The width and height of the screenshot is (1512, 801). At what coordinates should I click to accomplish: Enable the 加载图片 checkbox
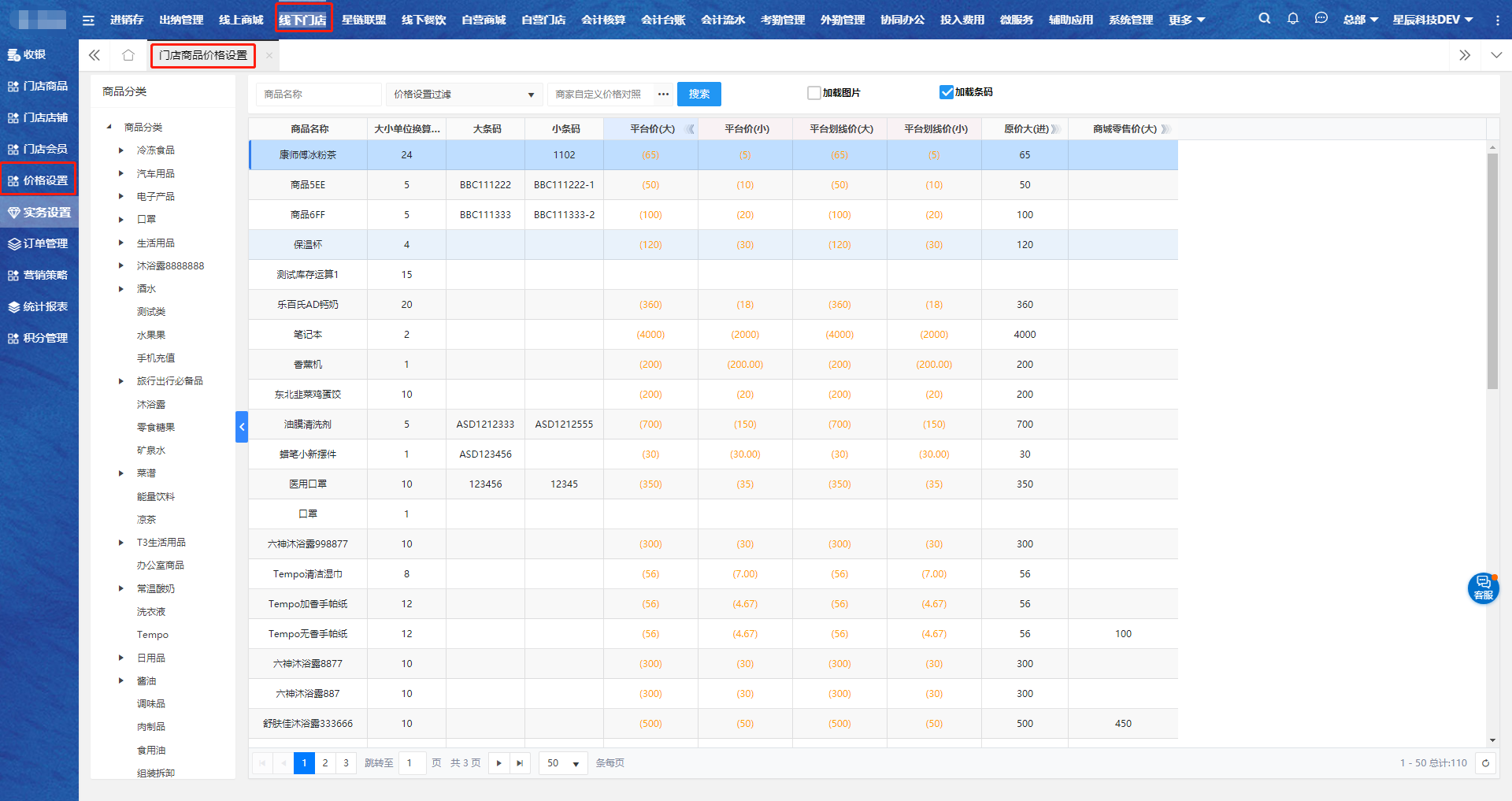[x=814, y=93]
